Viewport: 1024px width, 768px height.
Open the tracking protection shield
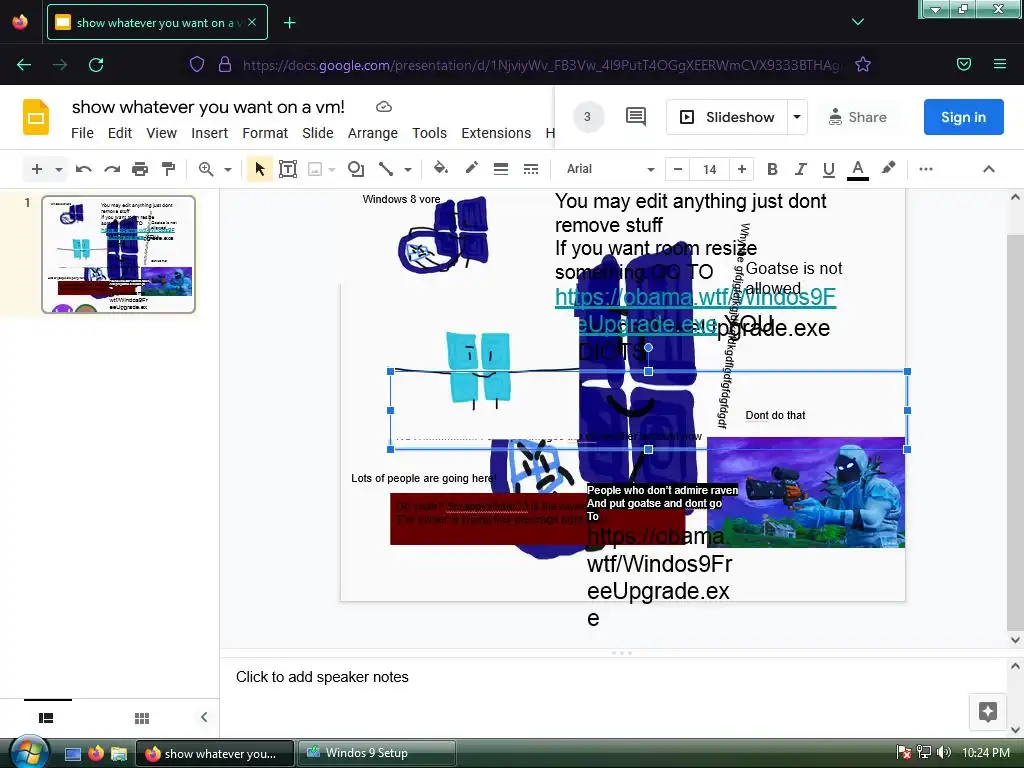197,64
